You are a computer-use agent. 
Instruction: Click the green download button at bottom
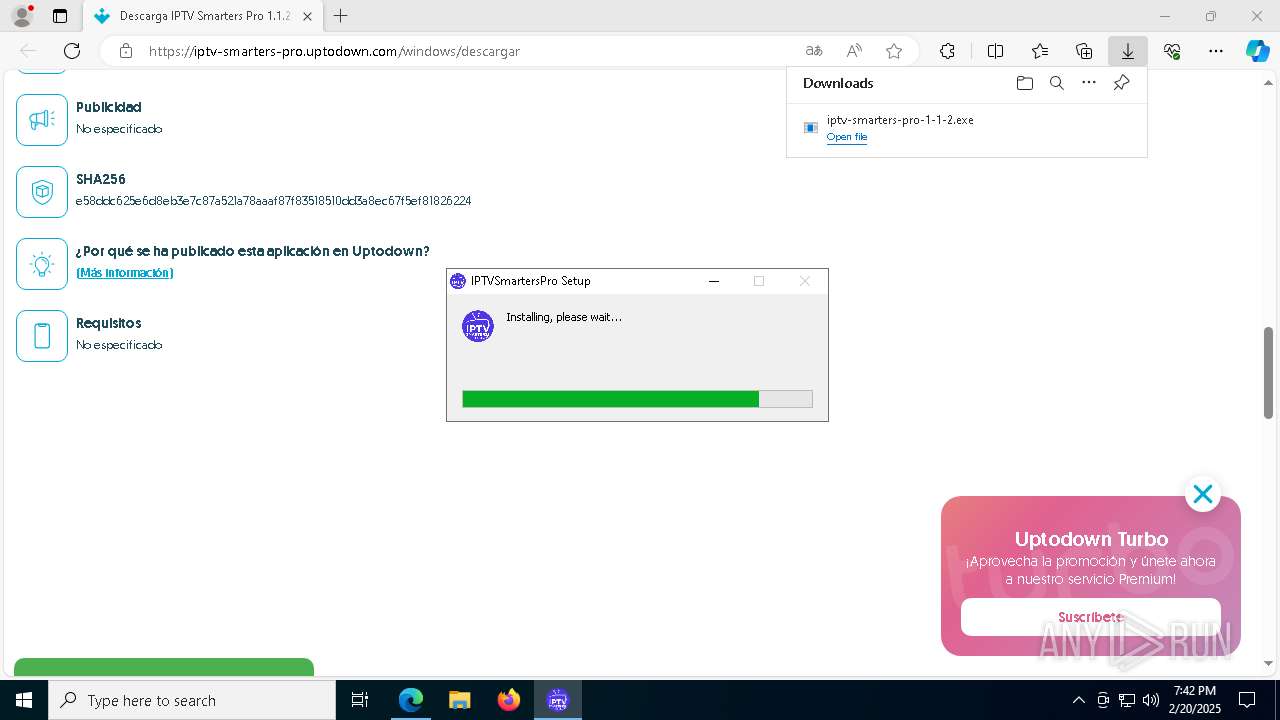click(x=164, y=667)
